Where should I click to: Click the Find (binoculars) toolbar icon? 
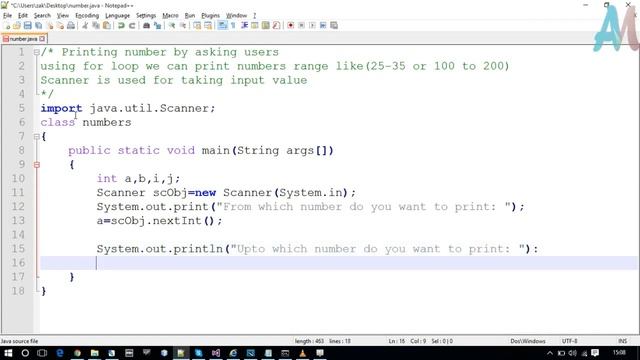coord(146,25)
